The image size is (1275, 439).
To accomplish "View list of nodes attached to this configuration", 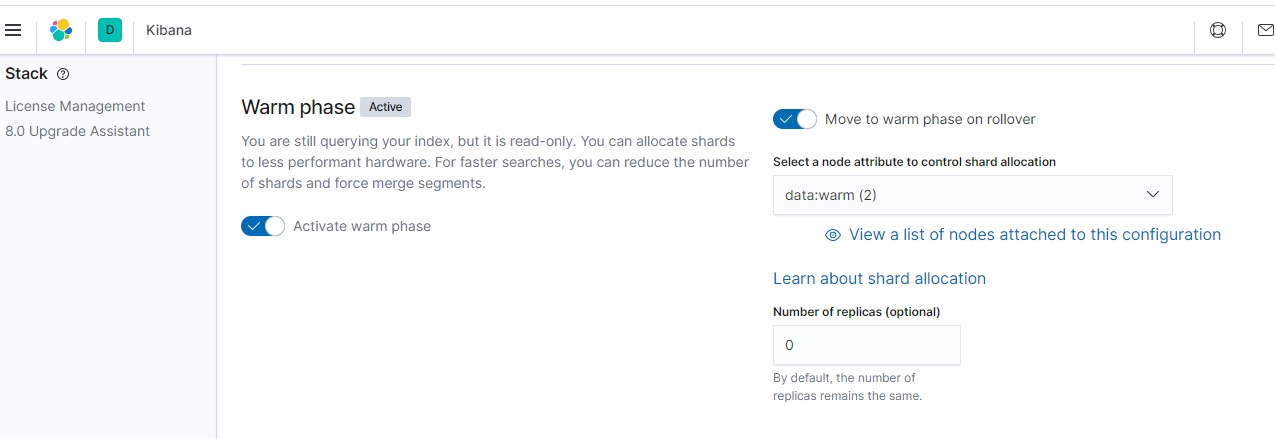I will click(x=1034, y=235).
